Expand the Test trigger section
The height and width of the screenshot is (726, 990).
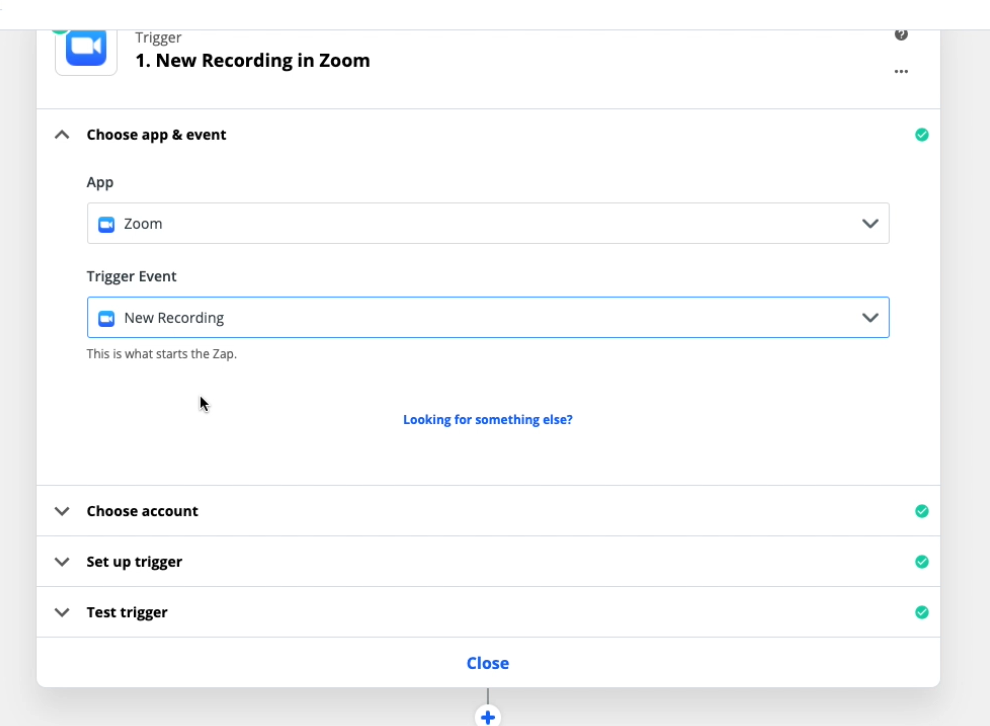pos(62,612)
